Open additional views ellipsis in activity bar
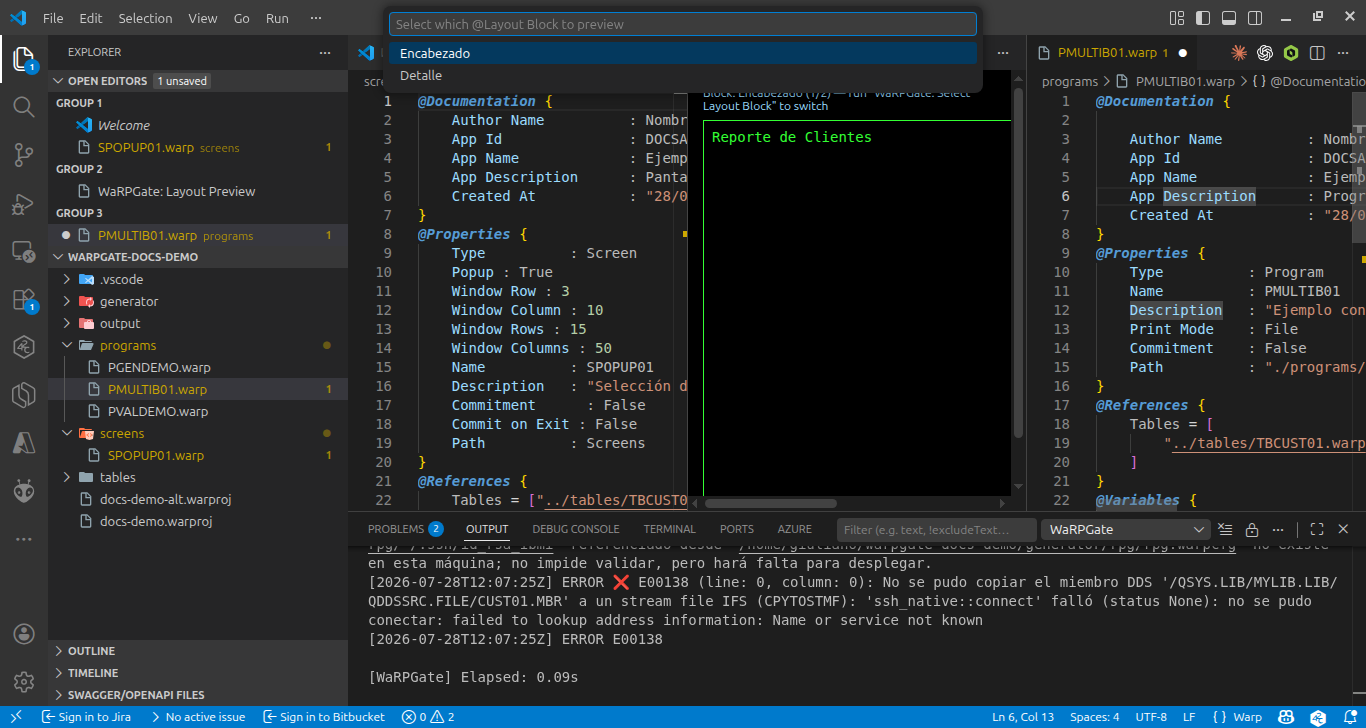 tap(24, 539)
